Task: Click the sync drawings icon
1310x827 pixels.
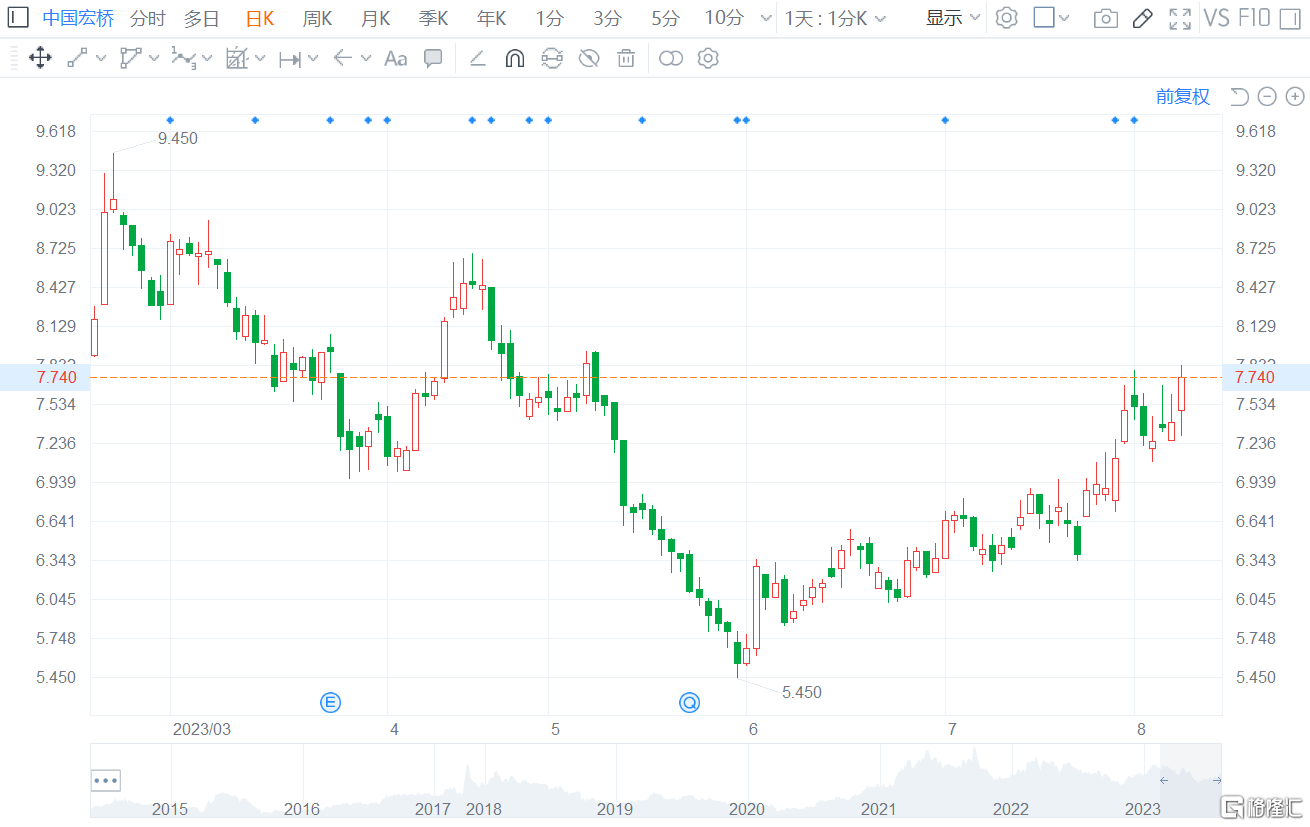Action: click(552, 58)
